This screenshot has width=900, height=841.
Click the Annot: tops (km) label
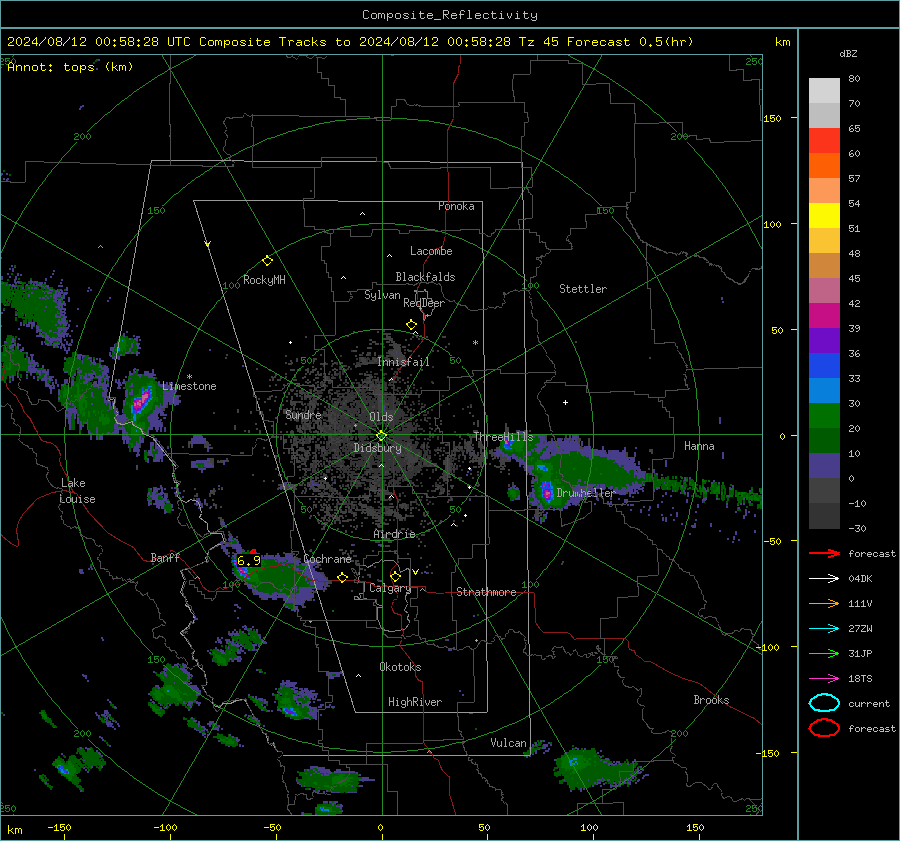coord(70,67)
